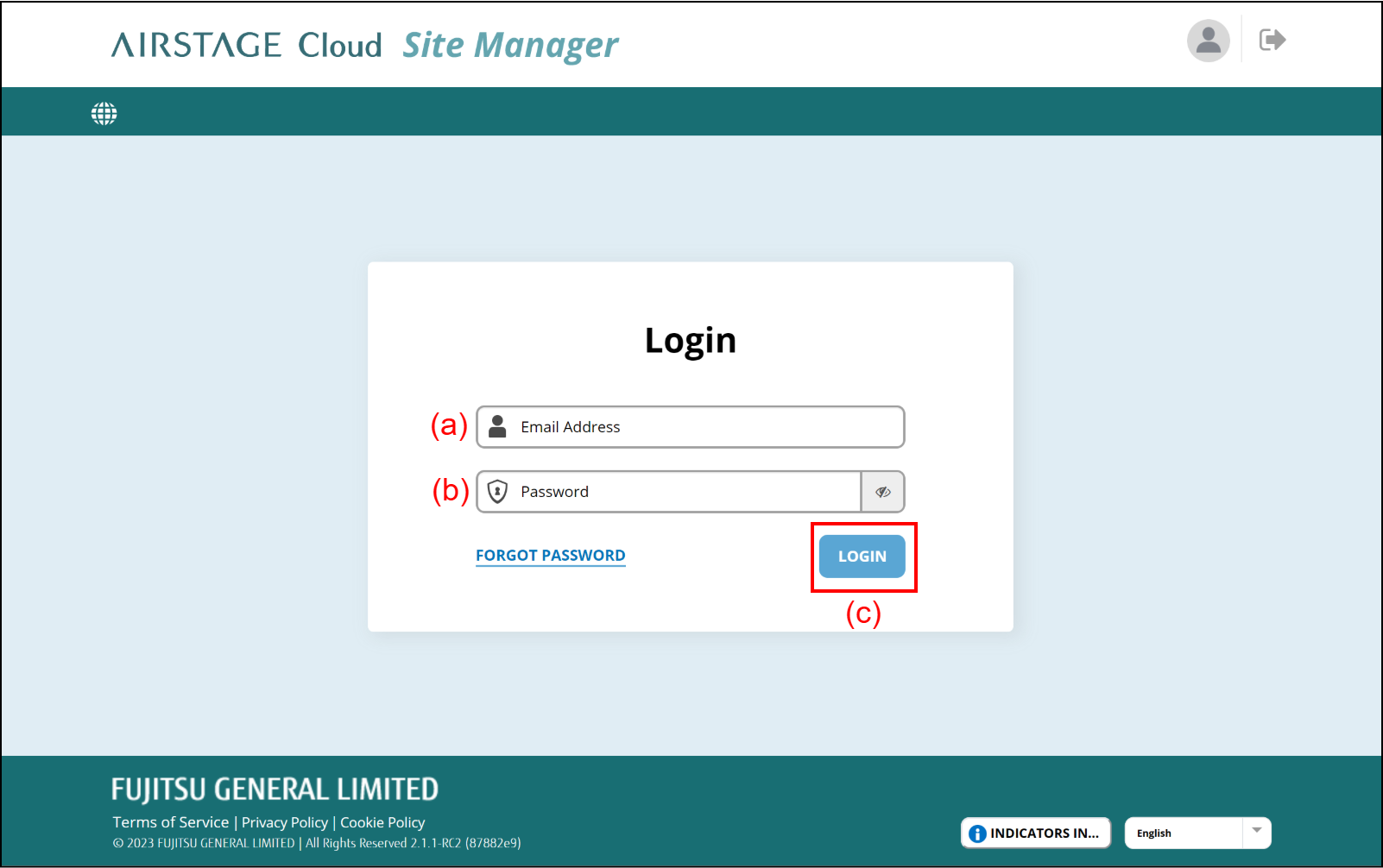Toggle password visibility with the eye icon
This screenshot has height=868, width=1383.
coord(882,492)
